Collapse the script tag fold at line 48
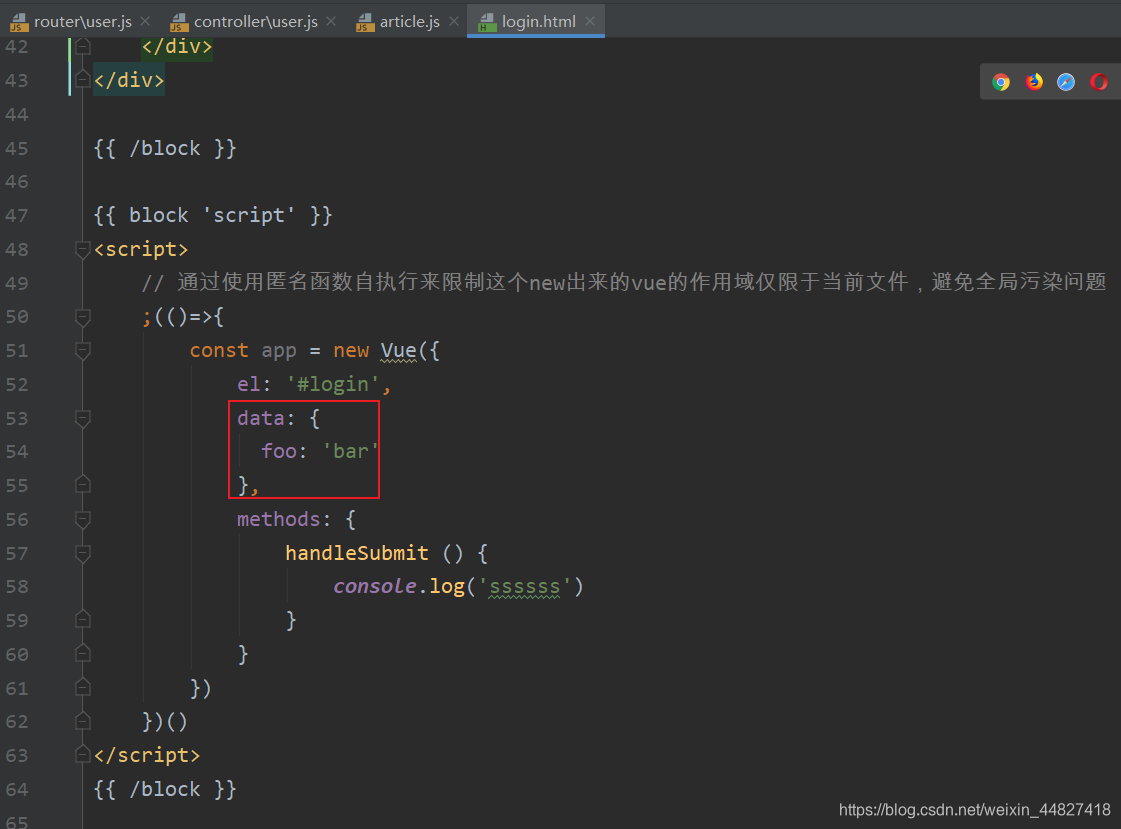This screenshot has height=829, width=1121. (83, 249)
